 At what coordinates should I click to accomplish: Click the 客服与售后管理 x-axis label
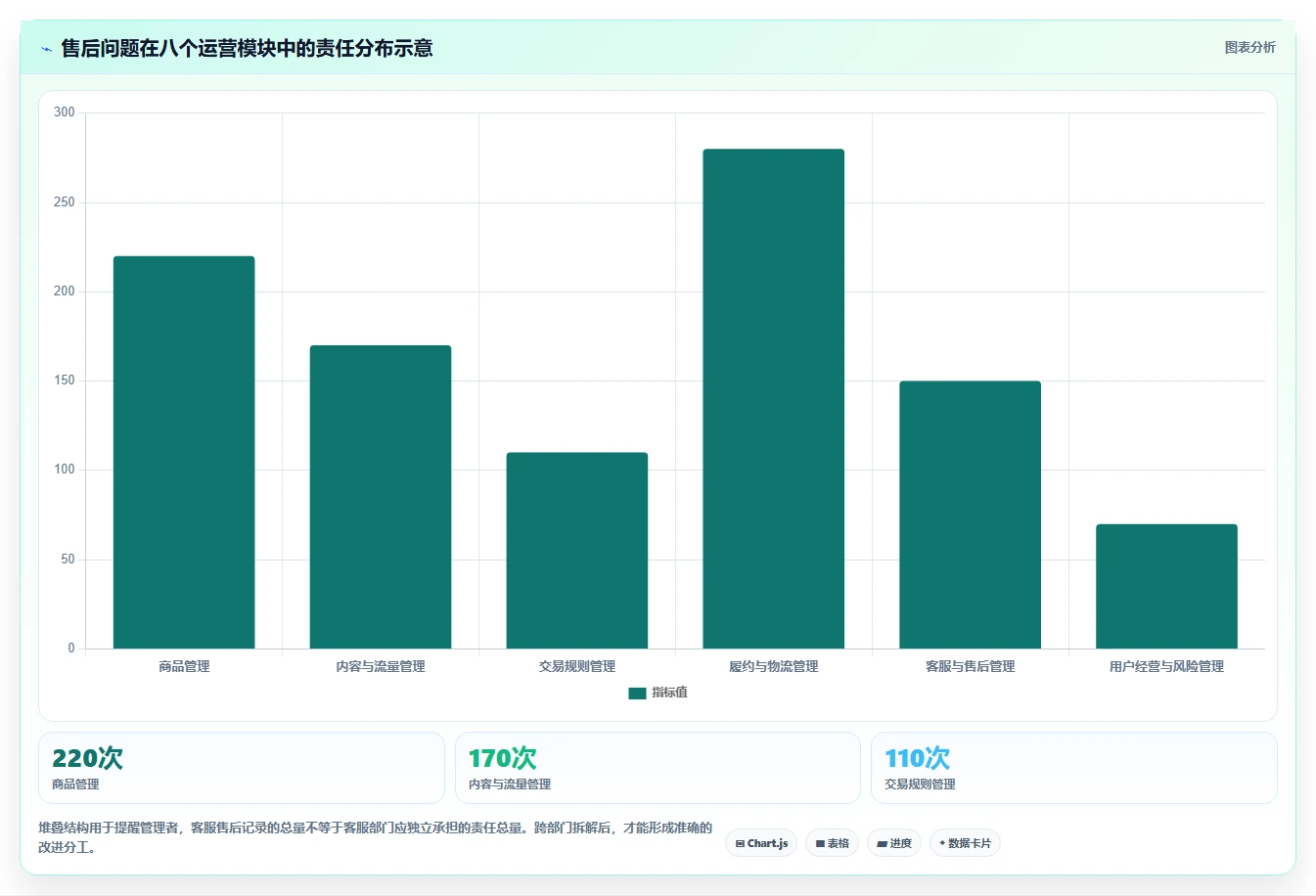[971, 667]
